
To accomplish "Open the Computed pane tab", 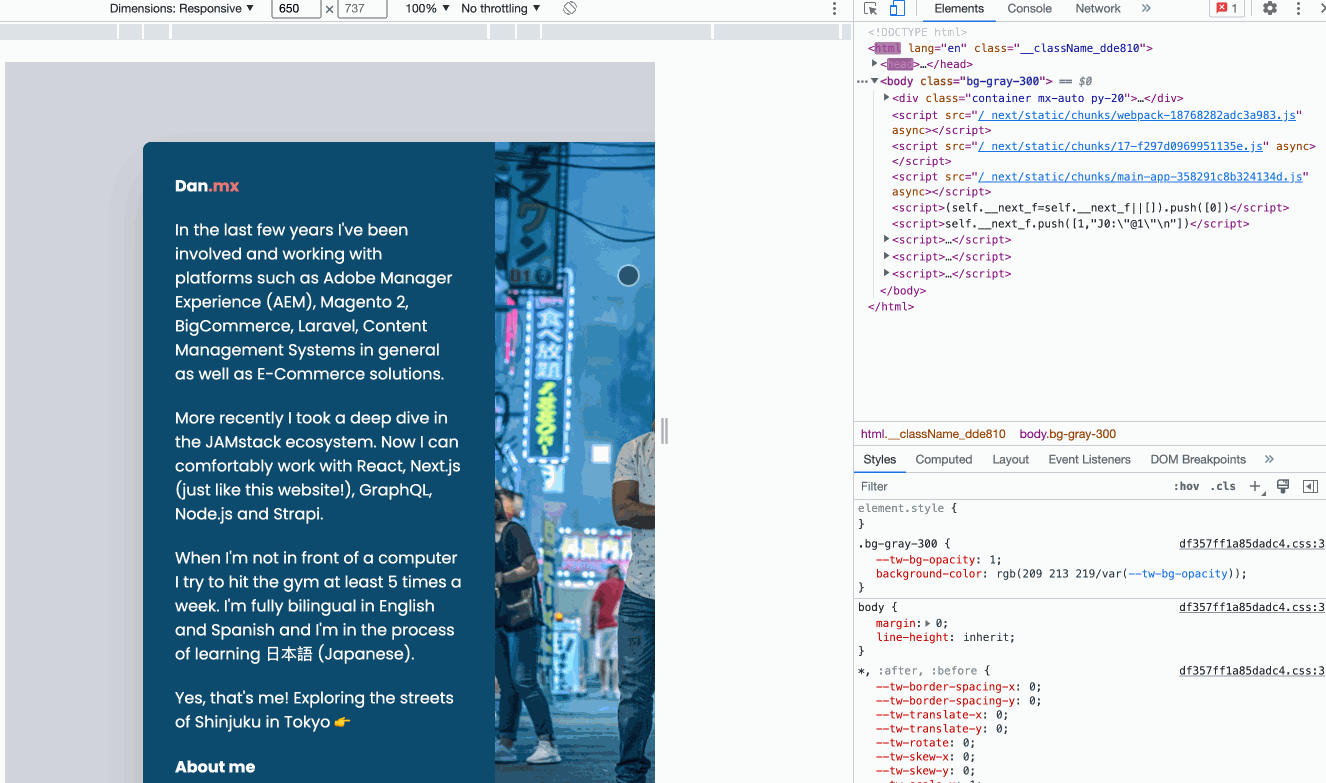I will (943, 459).
